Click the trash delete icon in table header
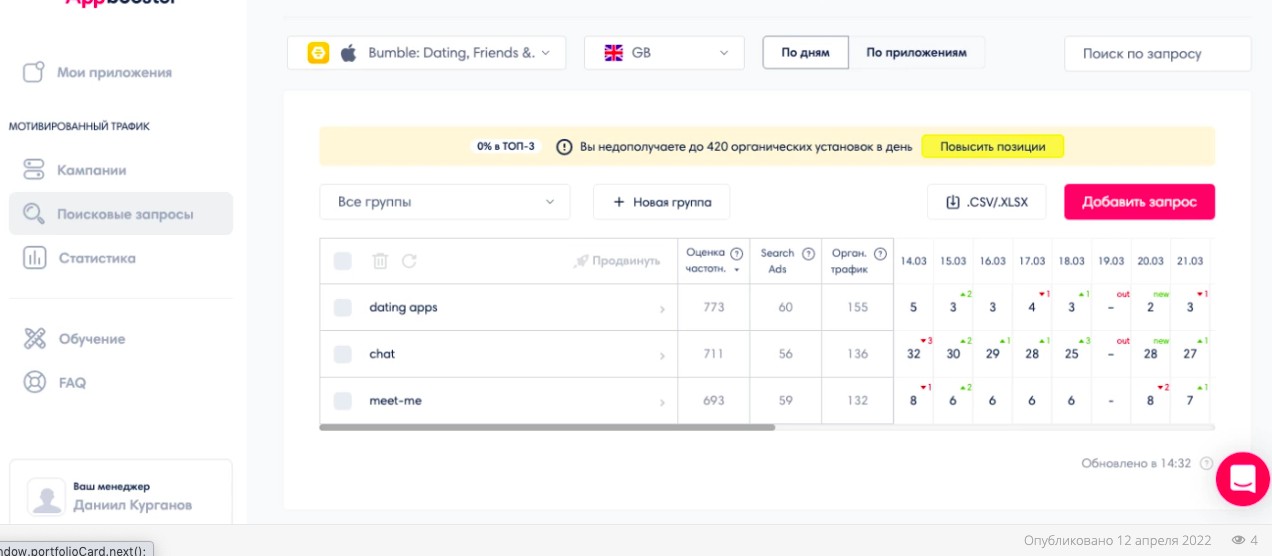 click(x=380, y=261)
